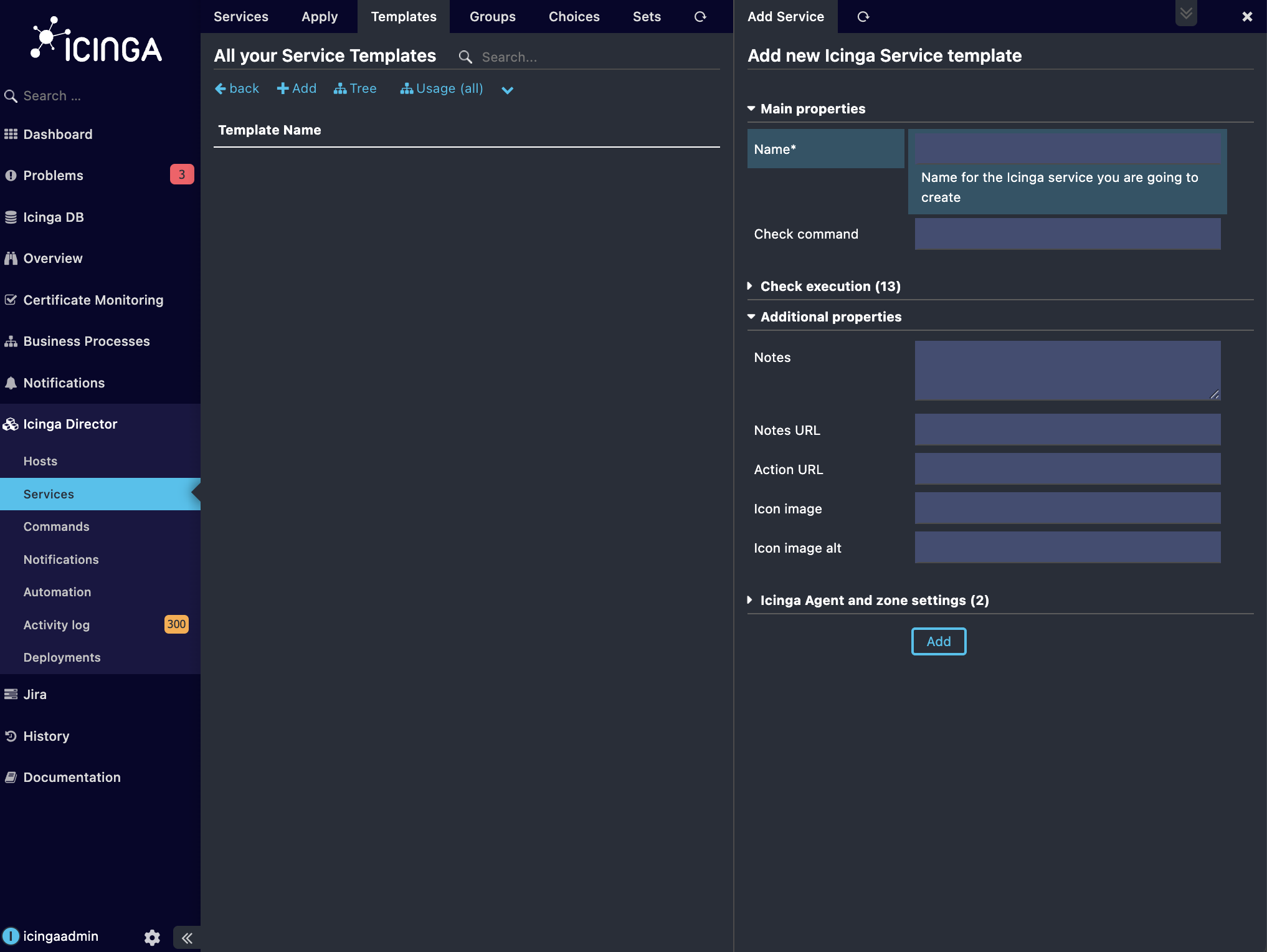Image resolution: width=1267 pixels, height=952 pixels.
Task: Open the Activity log entry
Action: [57, 625]
